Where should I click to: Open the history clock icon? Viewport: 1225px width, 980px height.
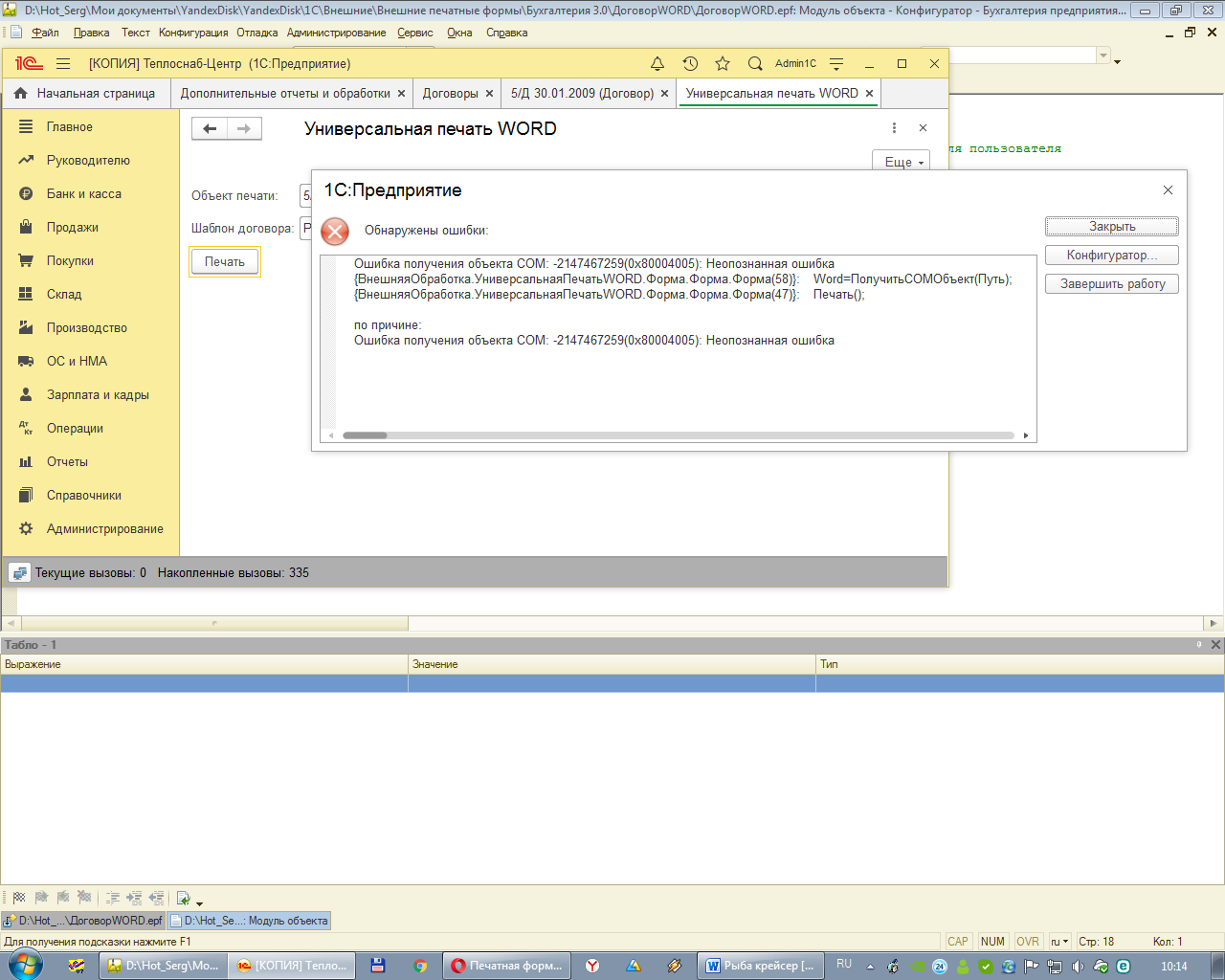690,64
